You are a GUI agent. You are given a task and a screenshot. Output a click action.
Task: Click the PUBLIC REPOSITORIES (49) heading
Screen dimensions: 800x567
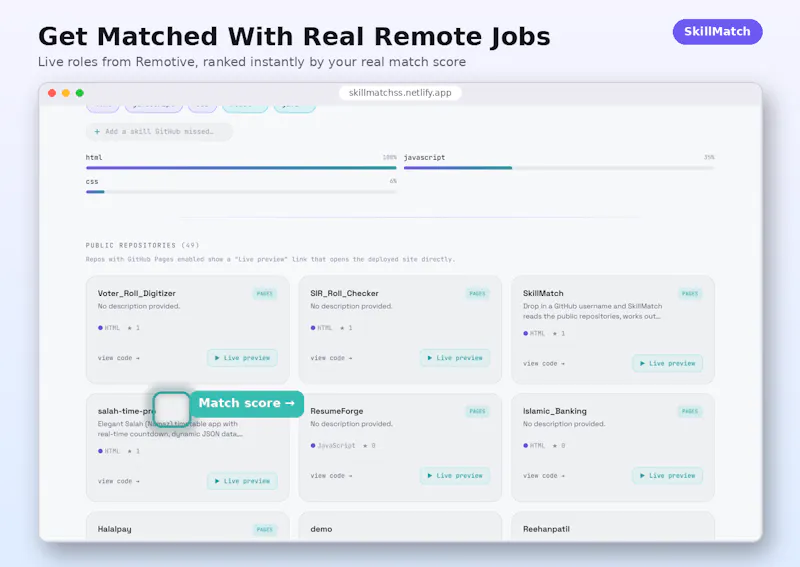(142, 245)
